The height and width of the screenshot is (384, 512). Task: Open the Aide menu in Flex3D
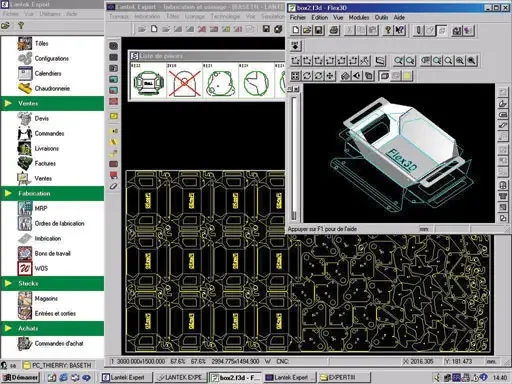pyautogui.click(x=399, y=17)
